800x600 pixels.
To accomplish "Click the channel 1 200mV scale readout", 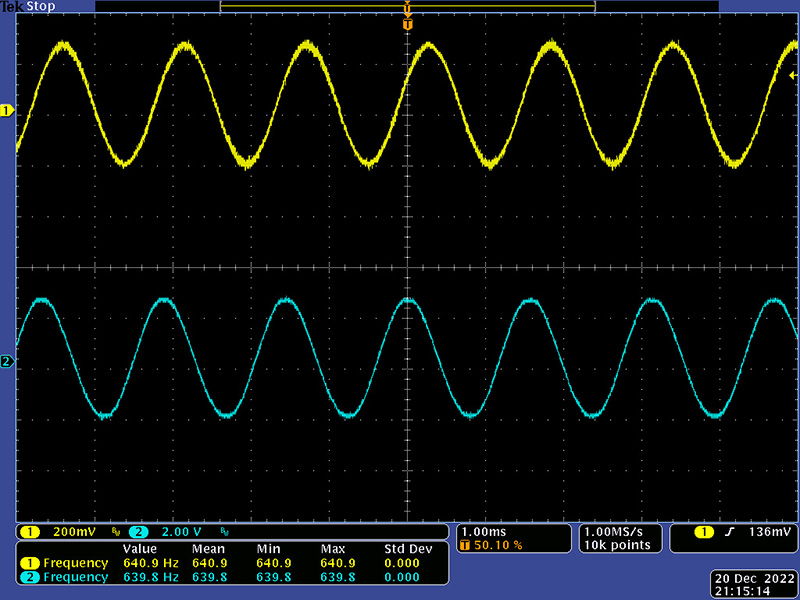I will click(x=74, y=532).
